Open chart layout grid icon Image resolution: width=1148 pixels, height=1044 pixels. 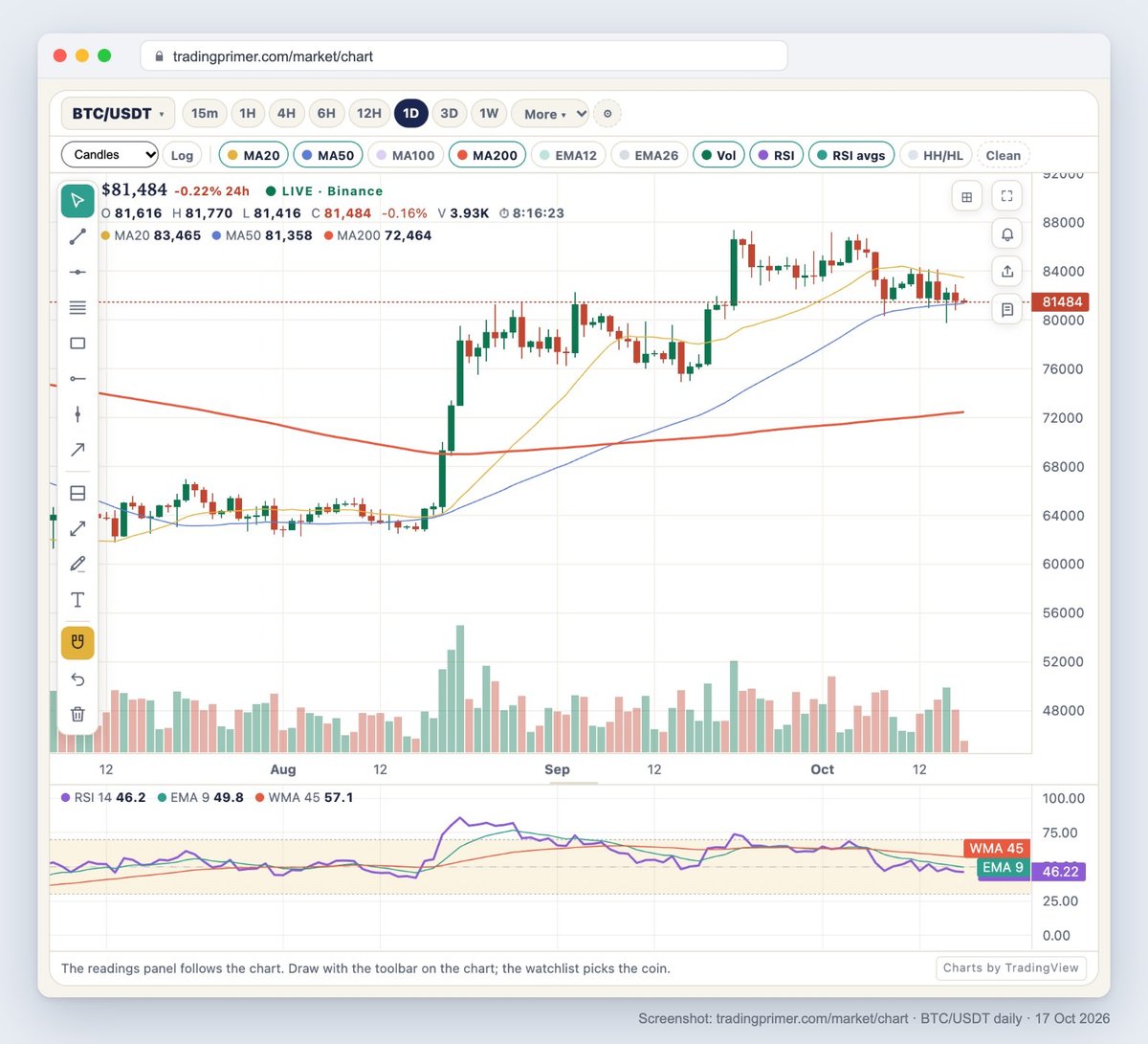(x=966, y=196)
